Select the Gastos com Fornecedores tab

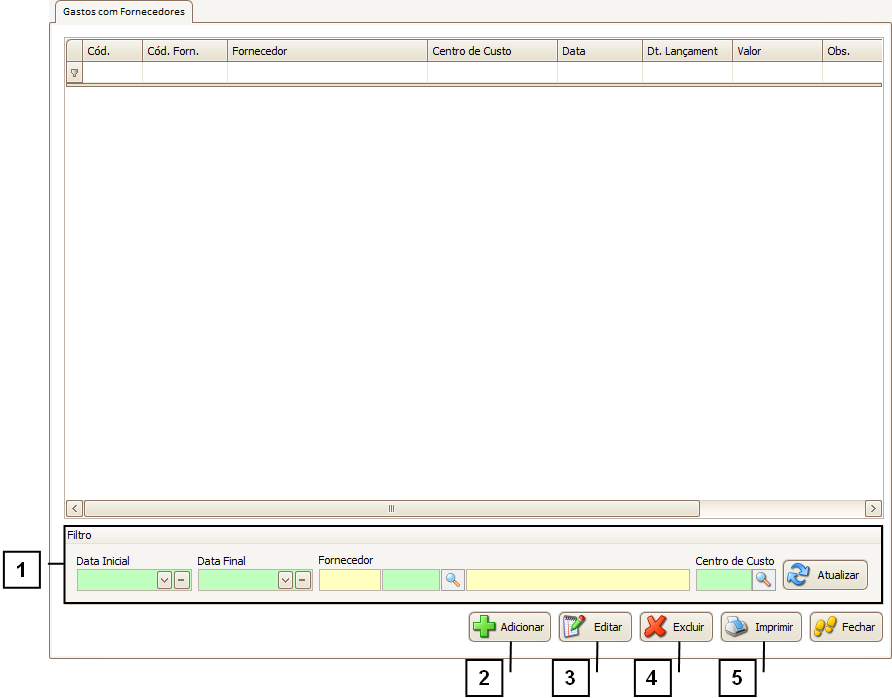123,12
